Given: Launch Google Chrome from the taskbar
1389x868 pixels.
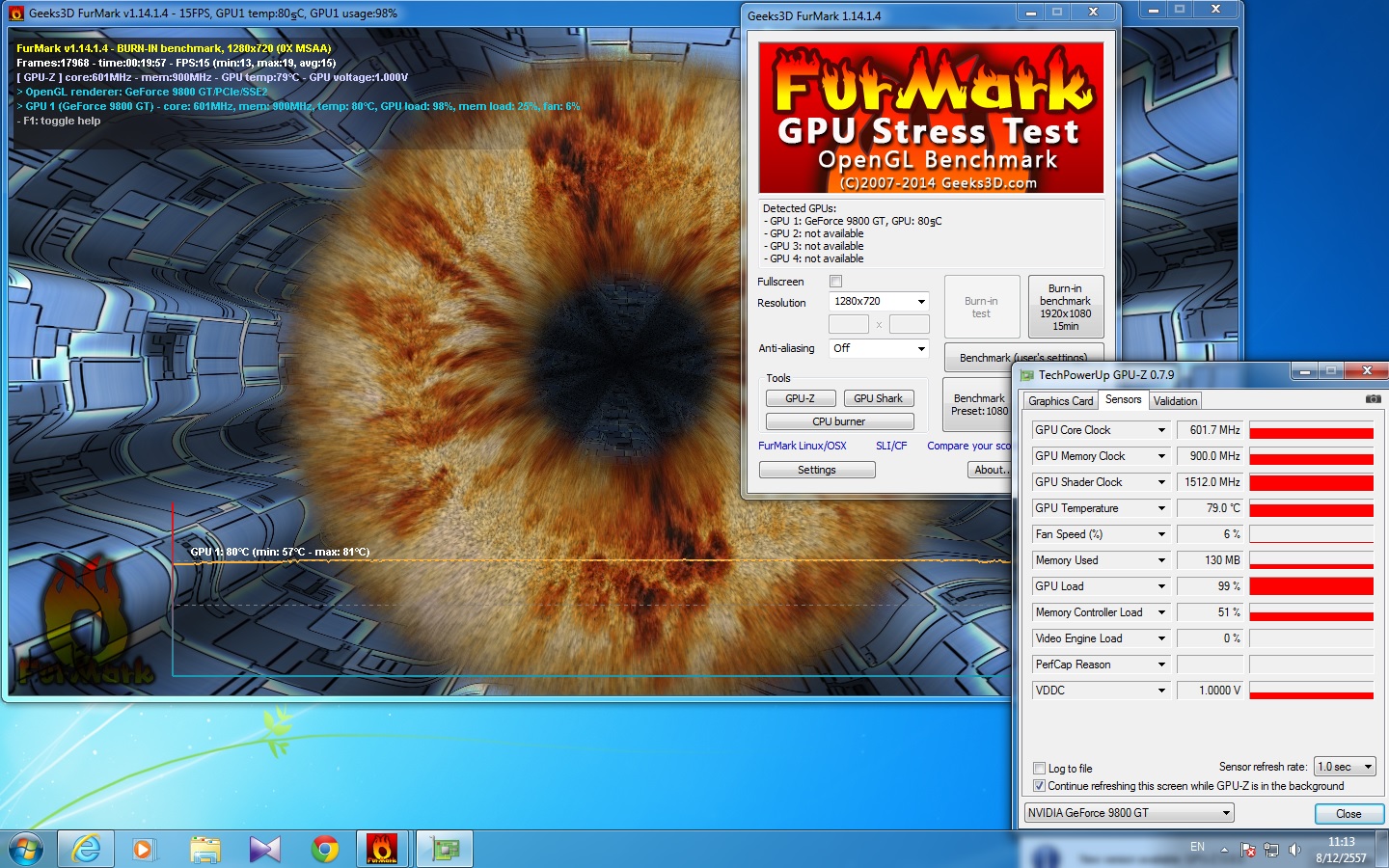Looking at the screenshot, I should click(x=325, y=849).
